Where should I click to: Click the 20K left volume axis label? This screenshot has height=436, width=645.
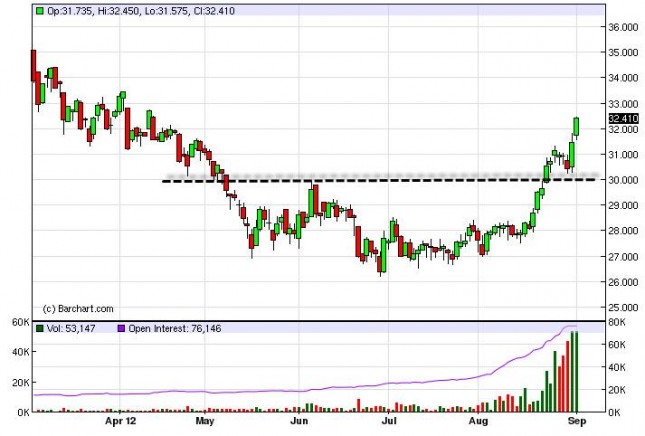(21, 383)
